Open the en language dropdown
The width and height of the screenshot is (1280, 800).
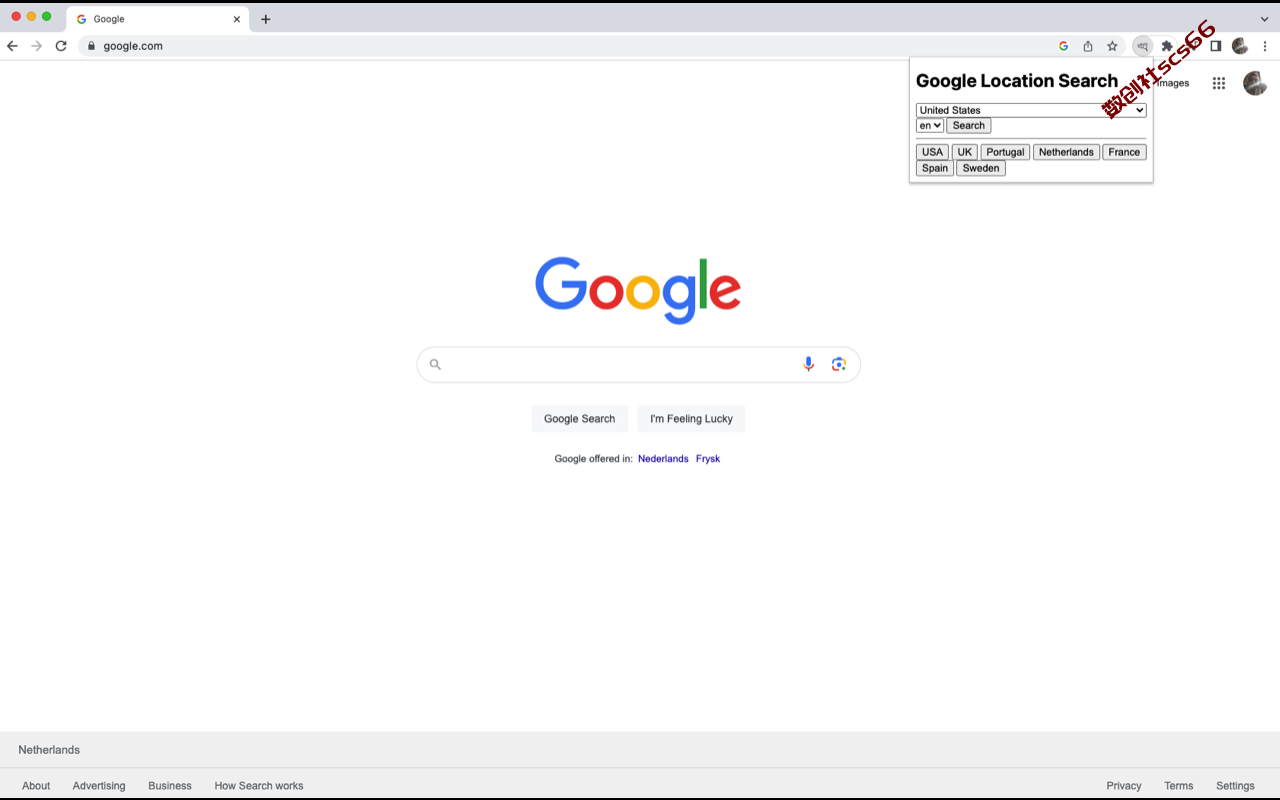pyautogui.click(x=930, y=126)
